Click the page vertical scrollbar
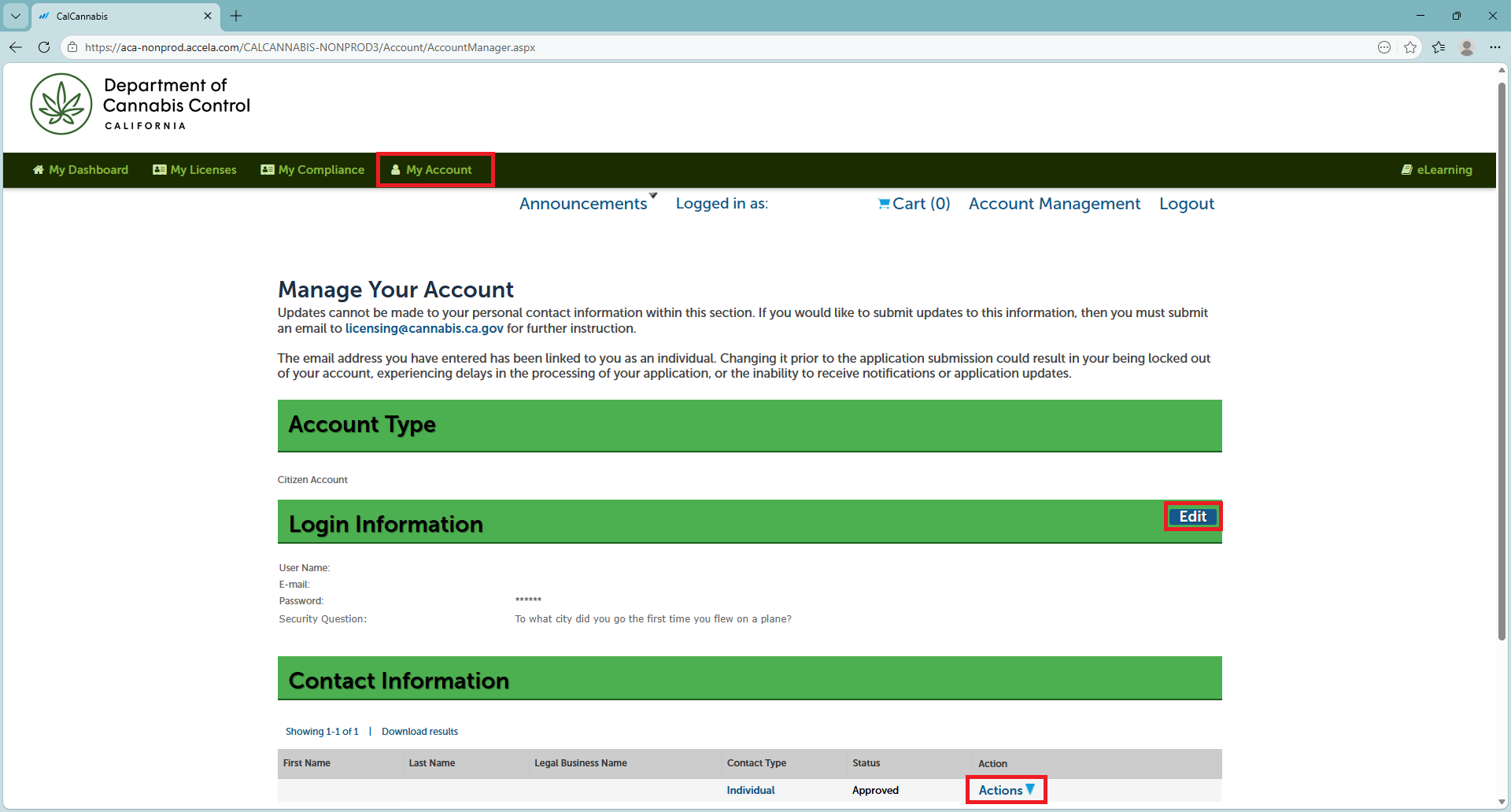Screen dimensions: 1511x812 point(1502,362)
